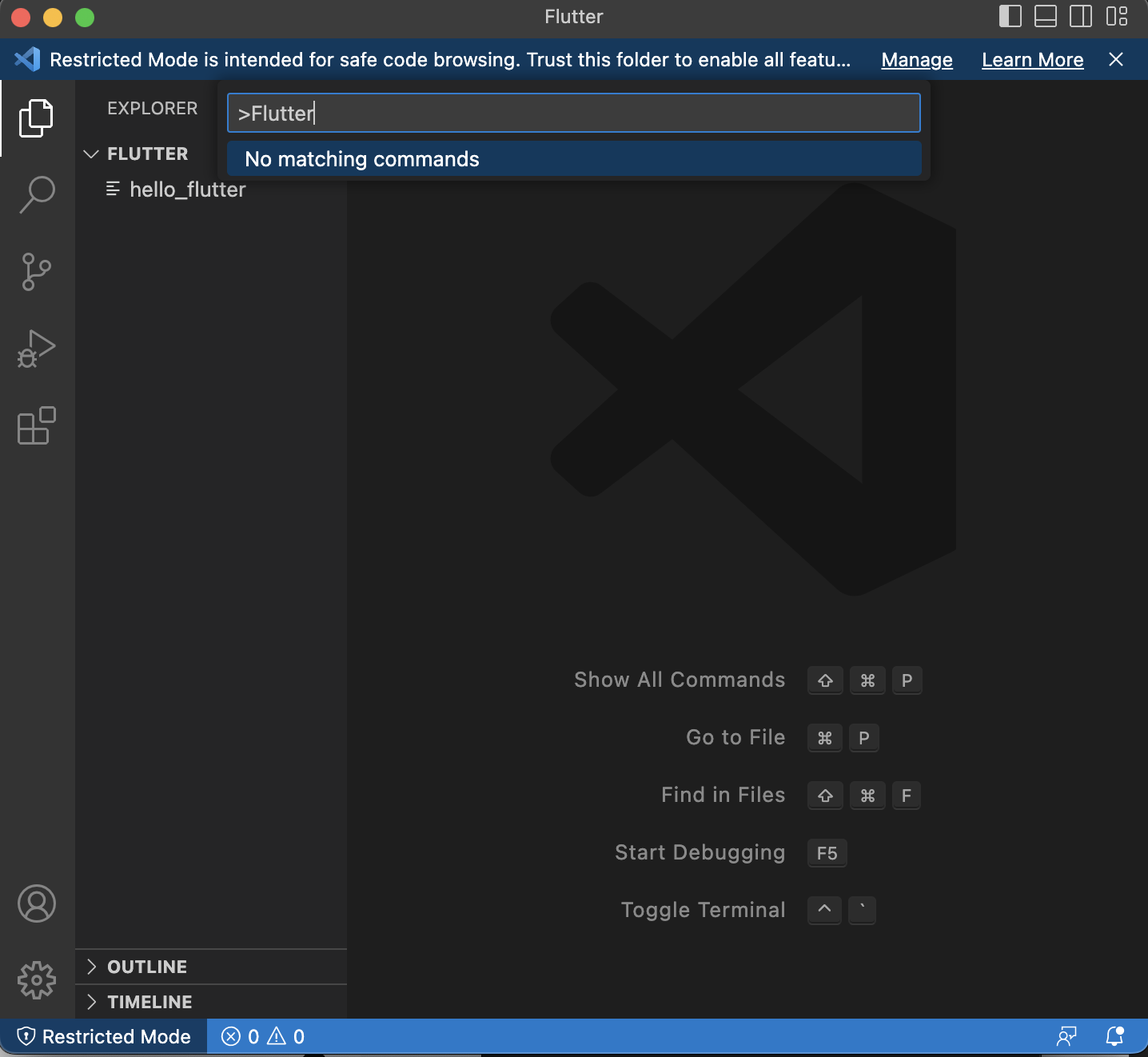Click the feedback icon in status bar
Screen dimensions: 1148x1057
coord(1066,1037)
